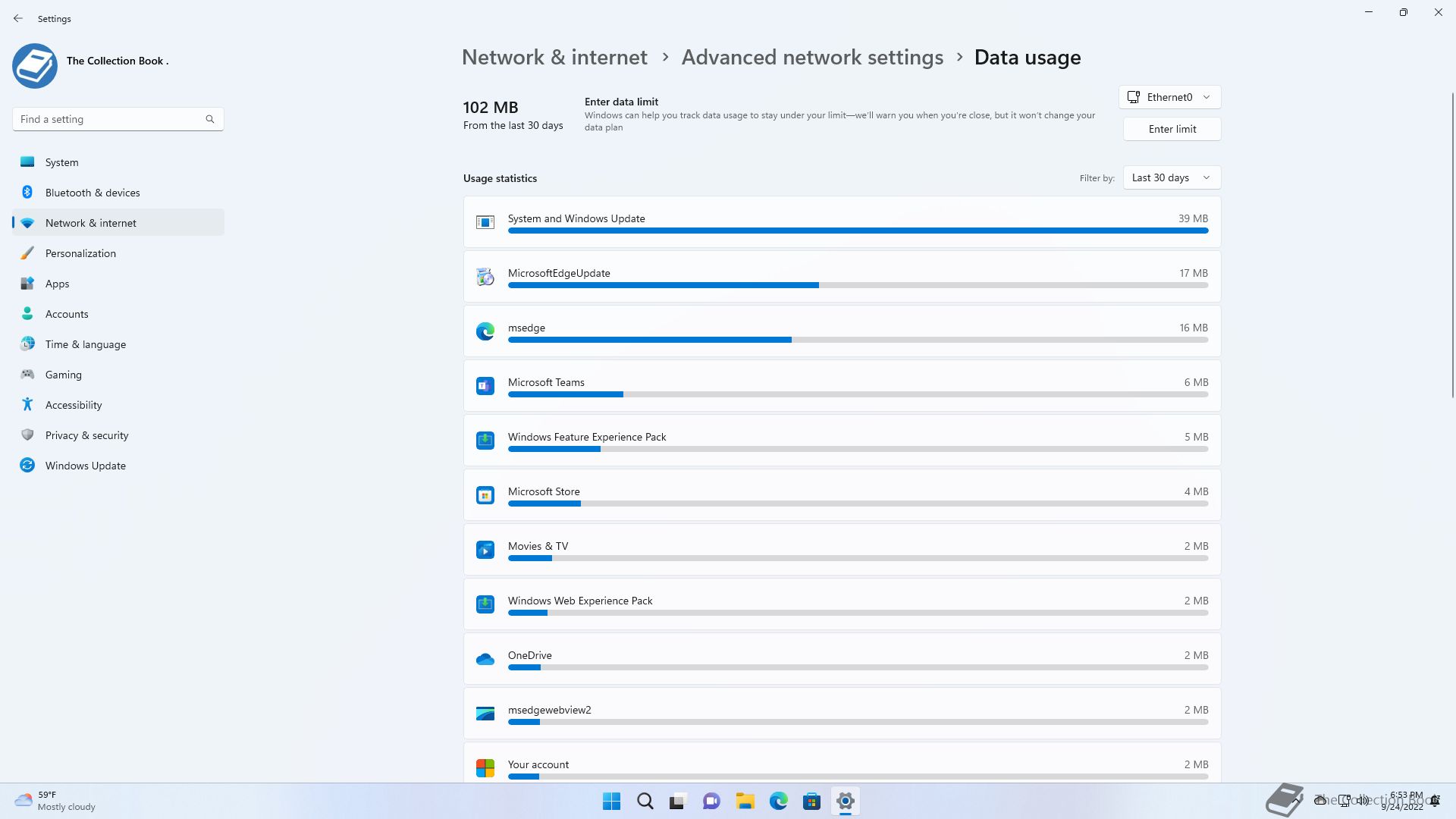
Task: Click the Find a setting search box
Action: pos(118,119)
